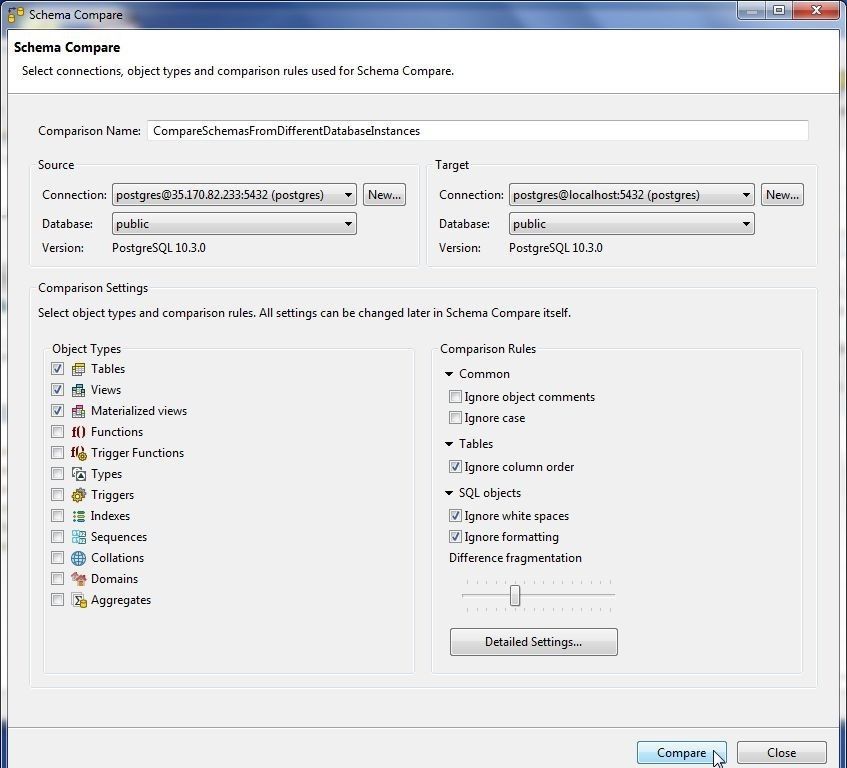847x768 pixels.
Task: Check the Collations checkbox
Action: [x=57, y=558]
